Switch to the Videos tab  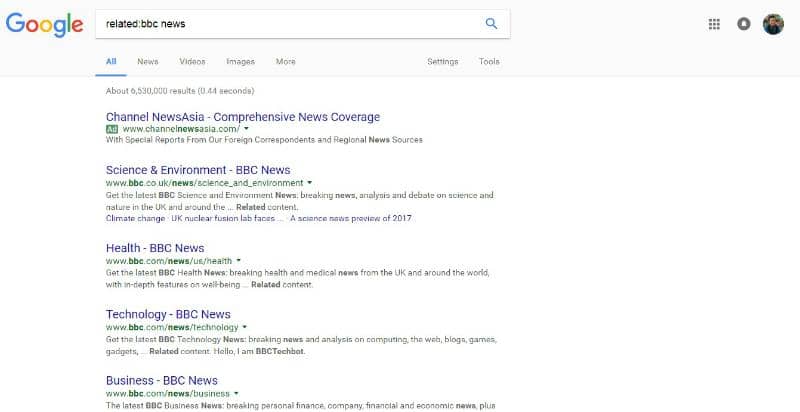tap(192, 62)
